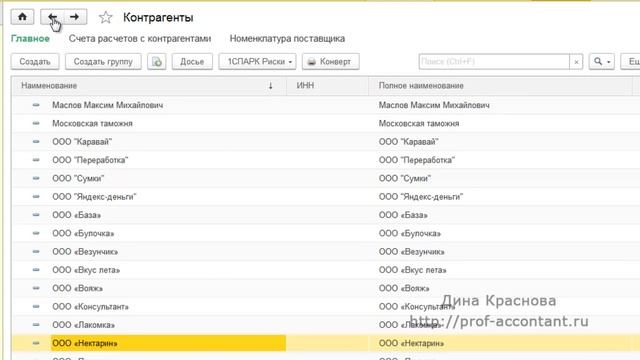The image size is (640, 360).
Task: Select row Маслов Максим Михайлович
Action: (x=326, y=105)
